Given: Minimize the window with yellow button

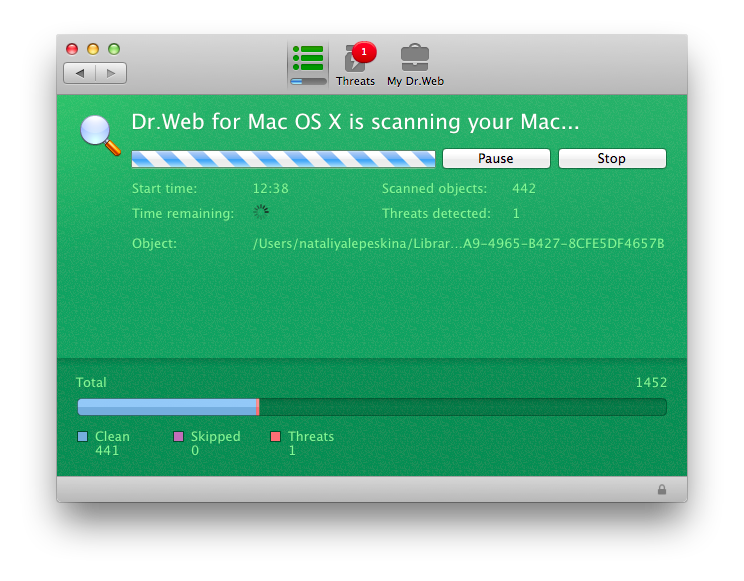Looking at the screenshot, I should tap(93, 49).
